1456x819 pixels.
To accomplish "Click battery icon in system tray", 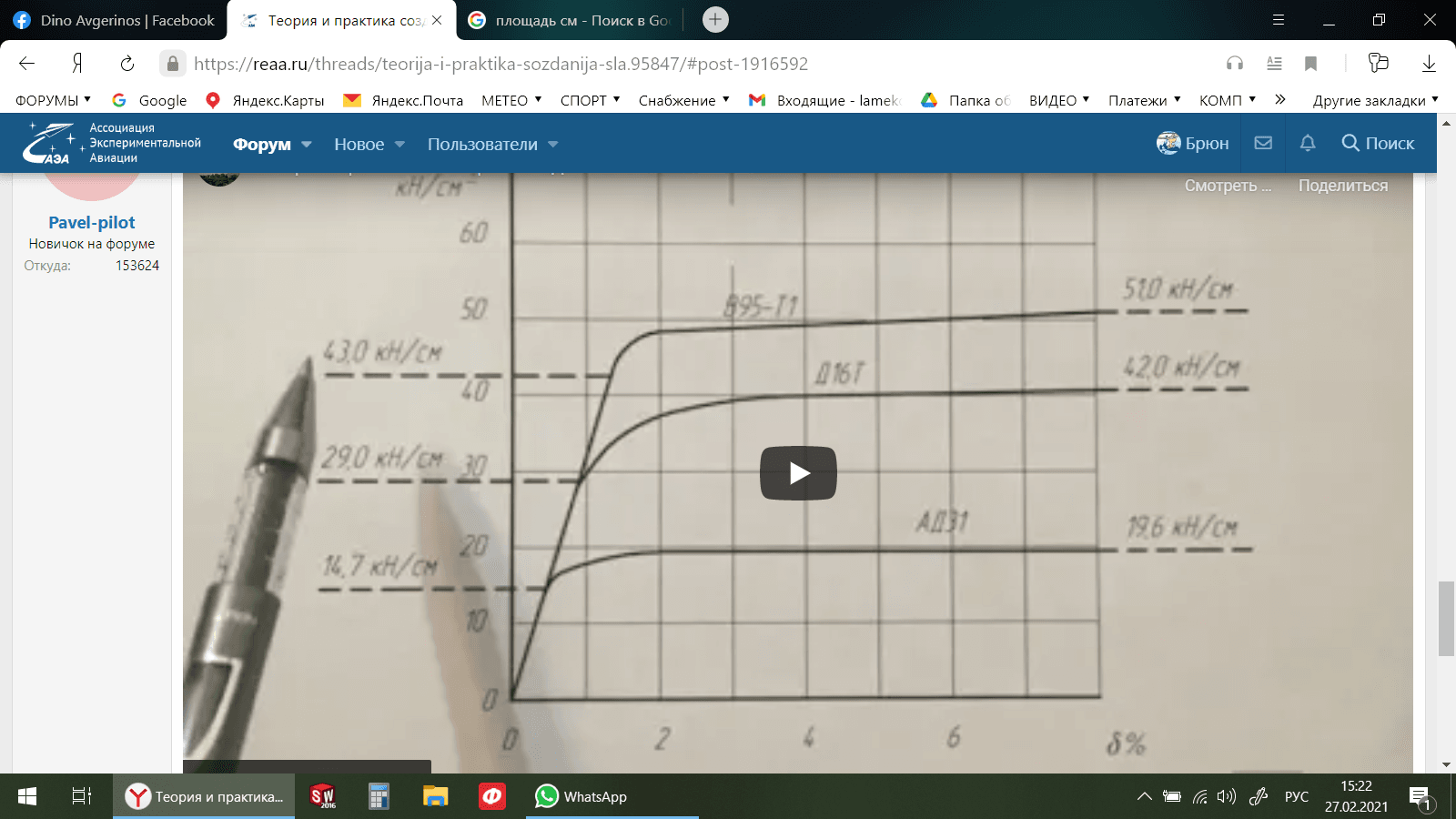I will click(x=1172, y=796).
